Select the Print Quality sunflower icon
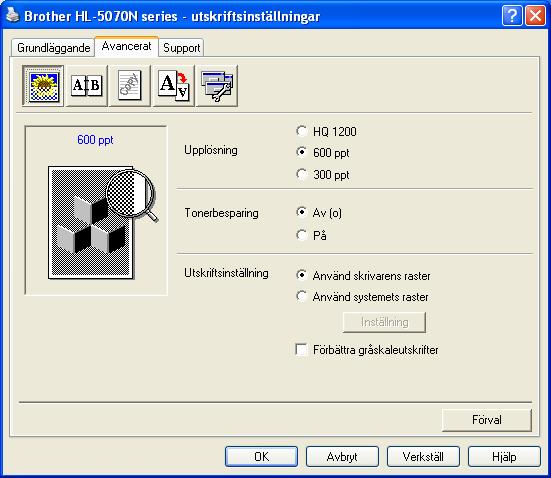Viewport: 551px width, 478px height. tap(43, 85)
